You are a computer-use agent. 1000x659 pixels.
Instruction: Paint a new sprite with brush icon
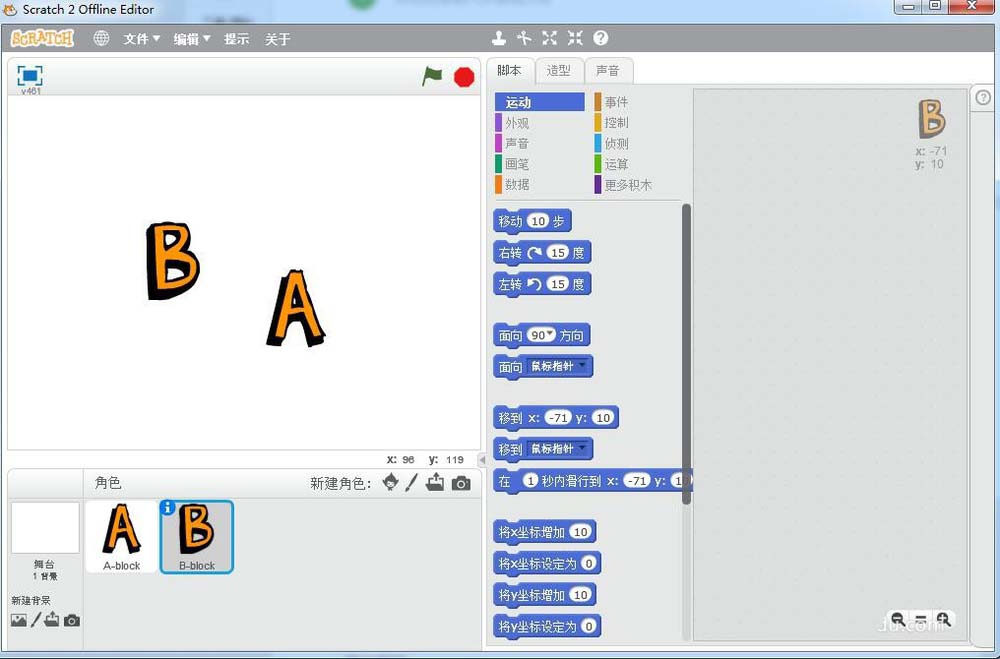(x=412, y=483)
